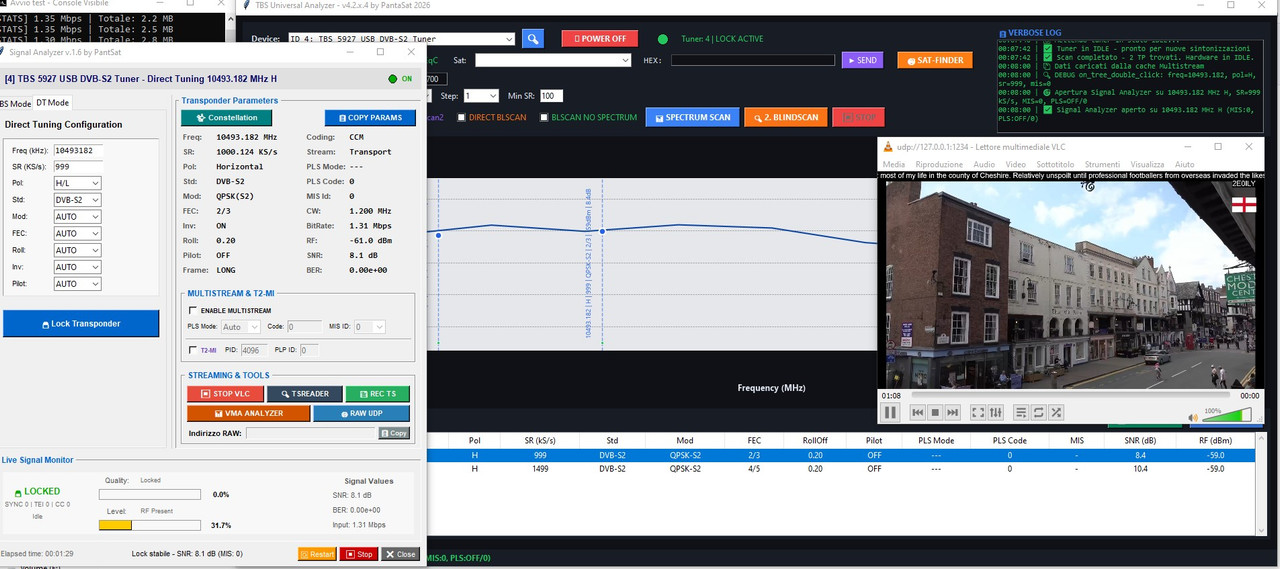
Task: Open the Step dropdown
Action: 480,96
